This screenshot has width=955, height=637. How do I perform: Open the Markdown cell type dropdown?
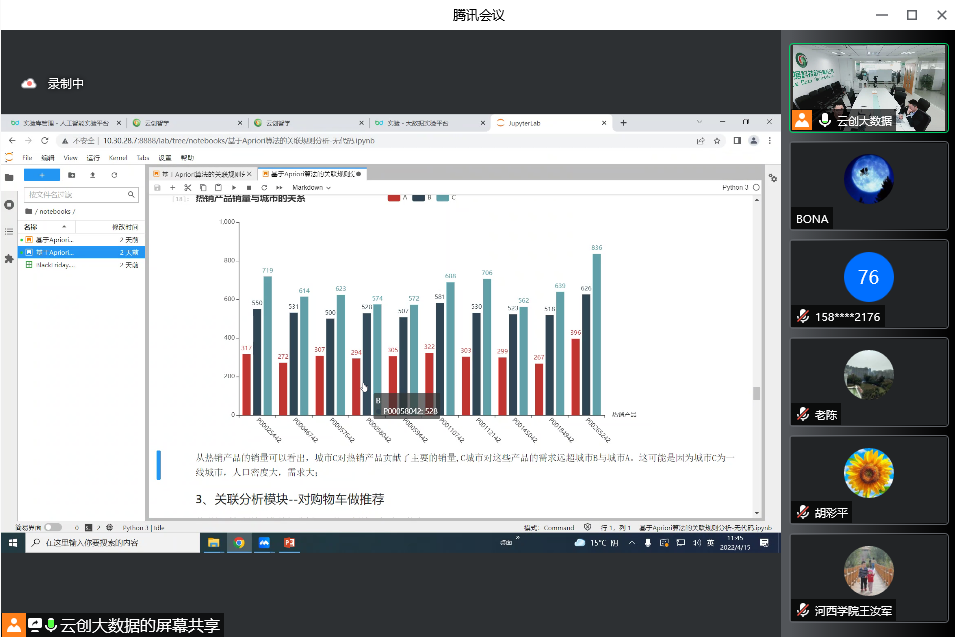click(310, 187)
